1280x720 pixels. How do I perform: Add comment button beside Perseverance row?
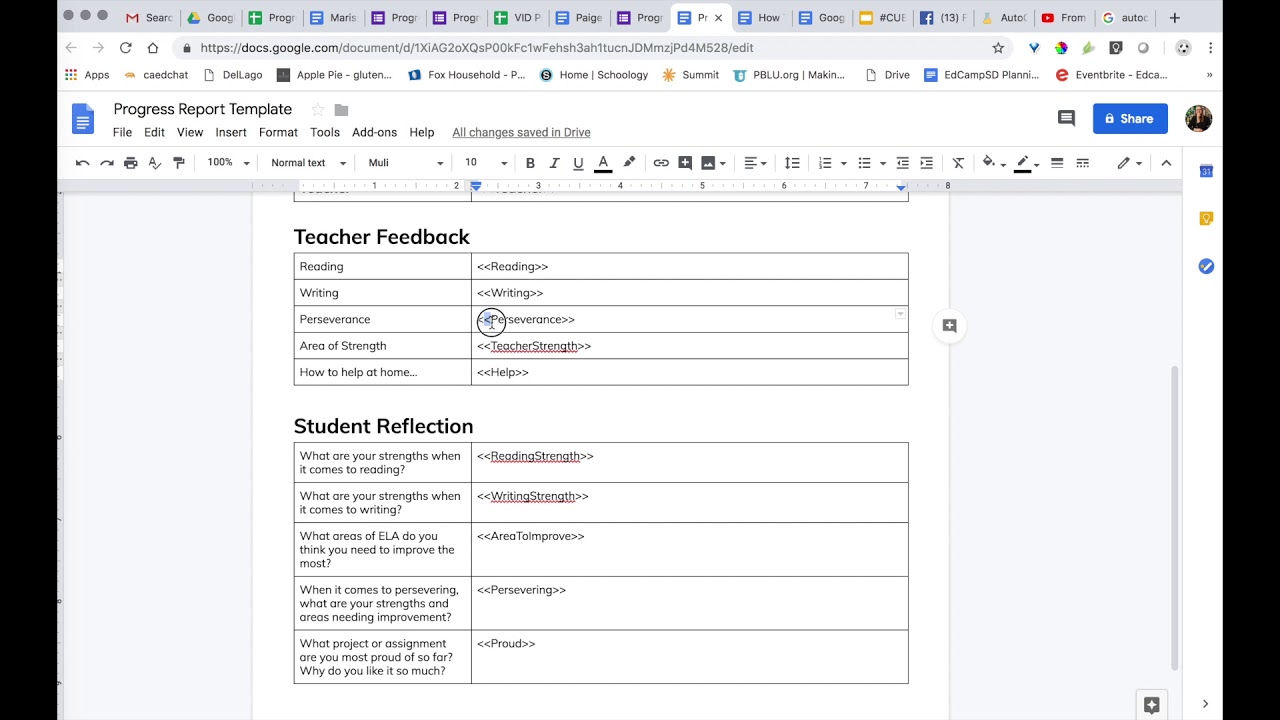(949, 326)
